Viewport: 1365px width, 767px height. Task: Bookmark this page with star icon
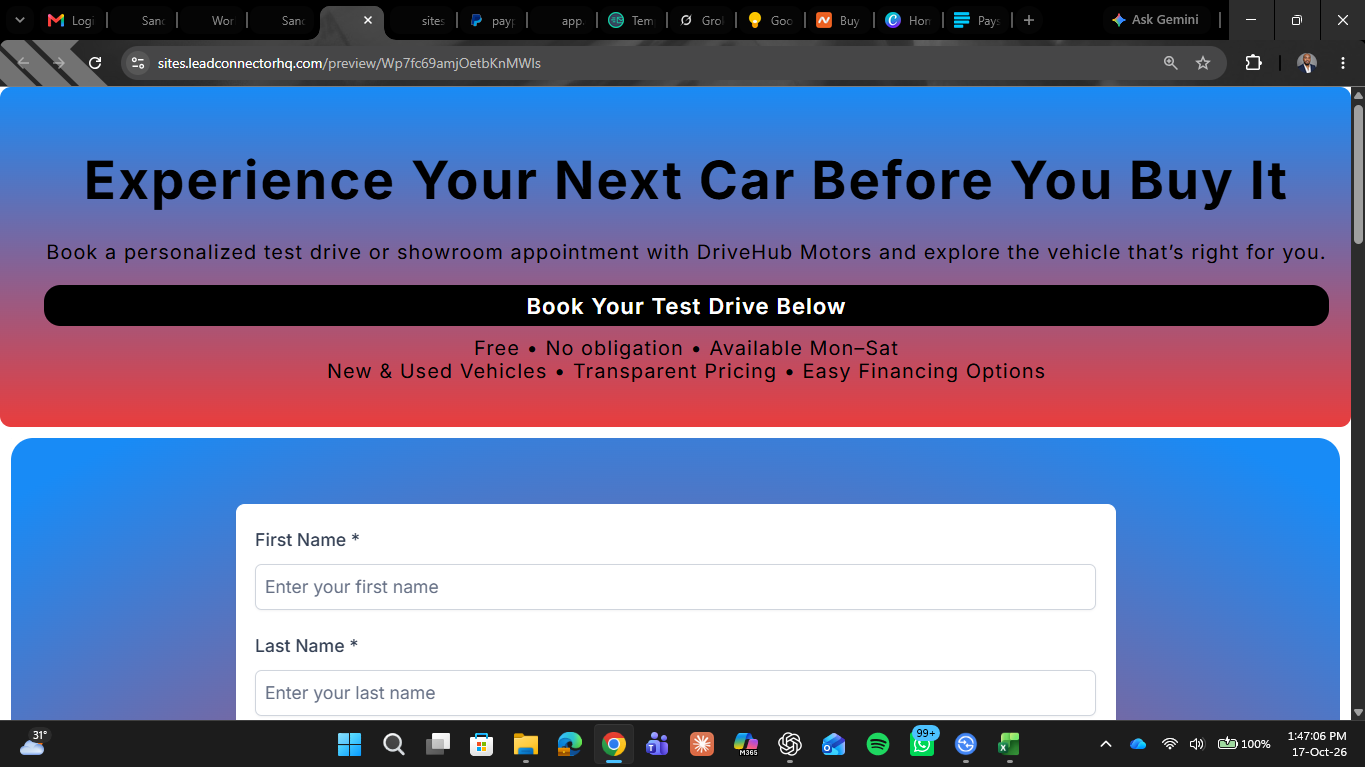pos(1203,63)
